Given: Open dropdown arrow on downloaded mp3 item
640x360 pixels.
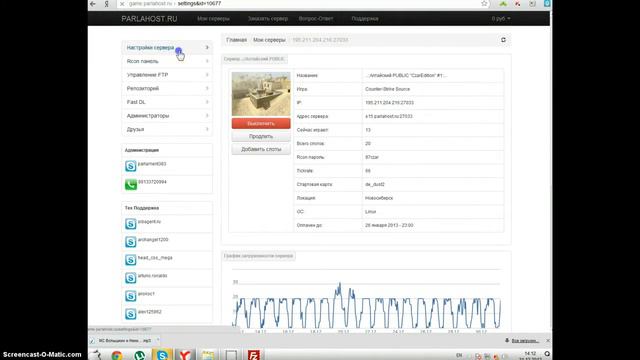Looking at the screenshot, I should tap(158, 340).
